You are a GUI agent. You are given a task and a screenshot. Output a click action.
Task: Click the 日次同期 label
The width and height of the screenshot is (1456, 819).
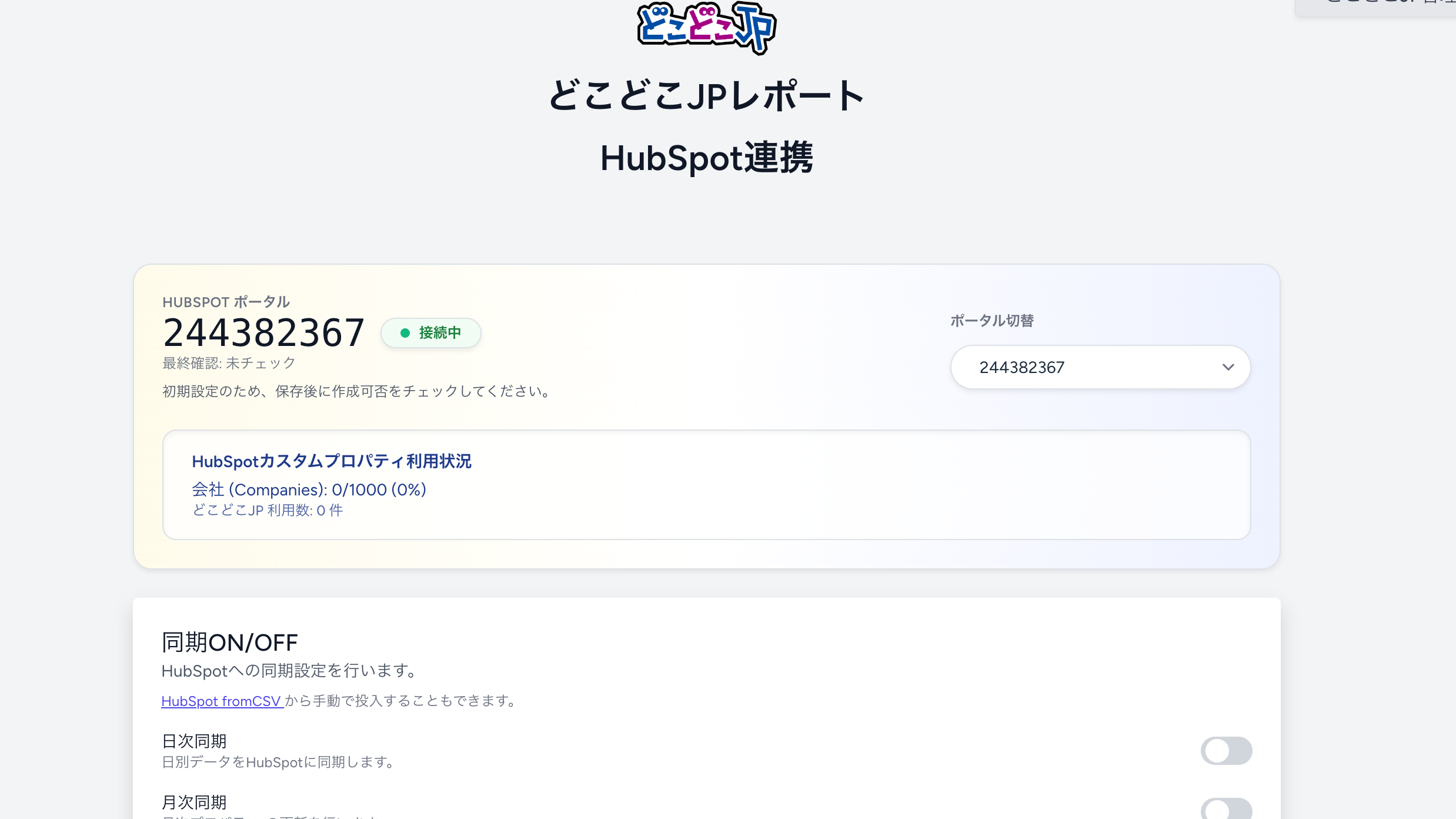pyautogui.click(x=194, y=741)
